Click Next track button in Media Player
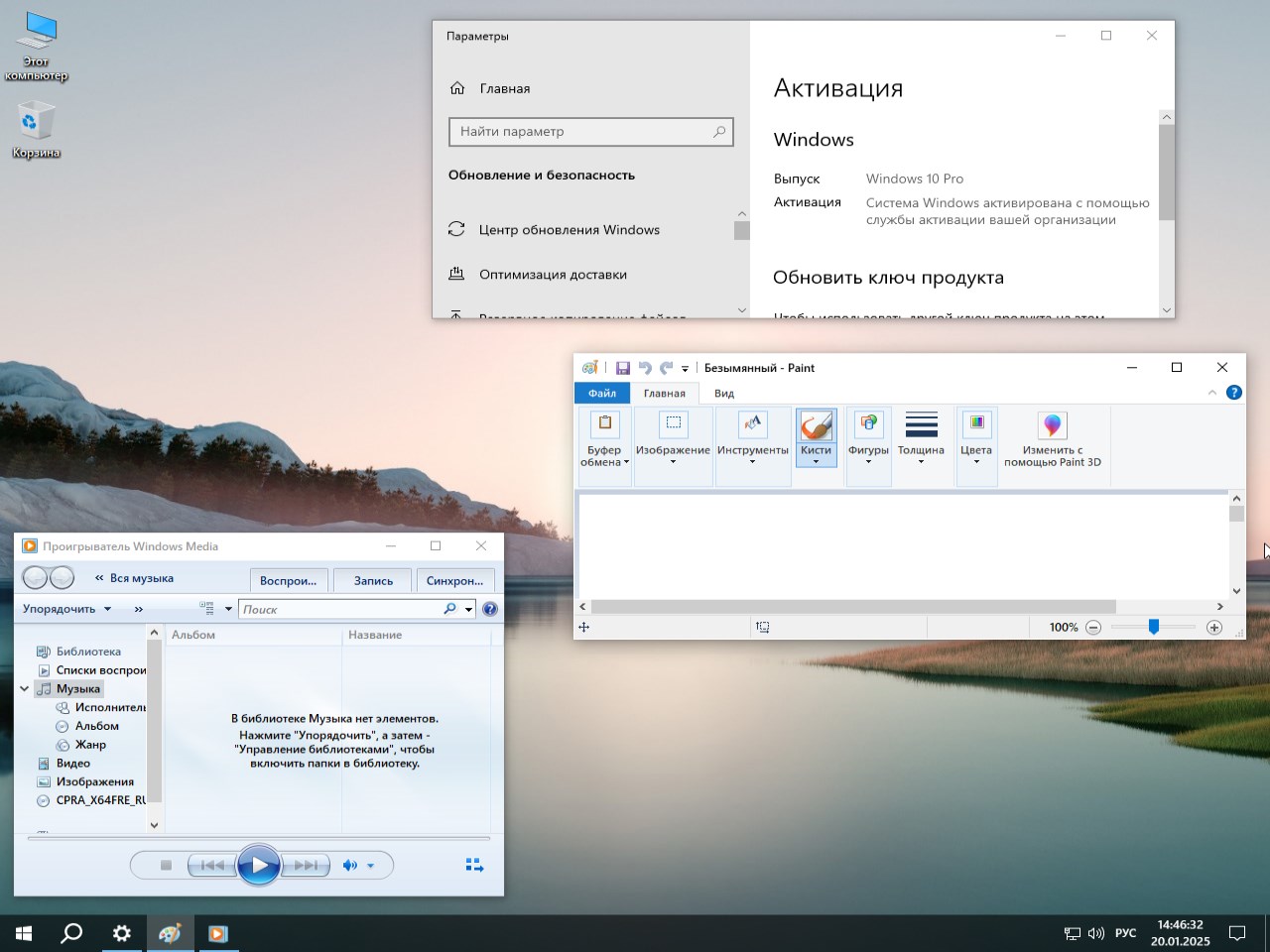The image size is (1270, 952). click(x=306, y=866)
